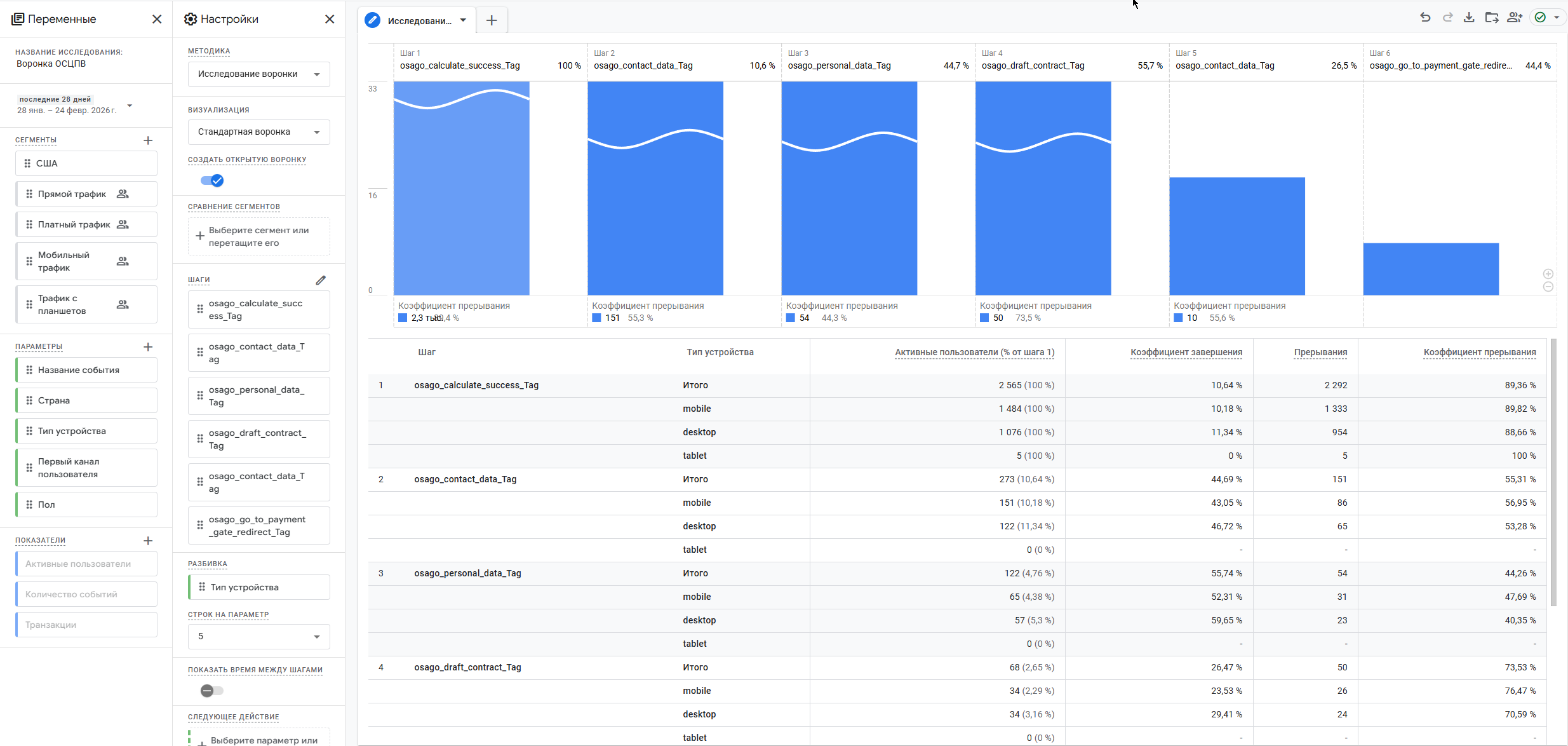Viewport: 1568px width, 746px height.
Task: Disable the open funnel toggle
Action: coord(212,180)
